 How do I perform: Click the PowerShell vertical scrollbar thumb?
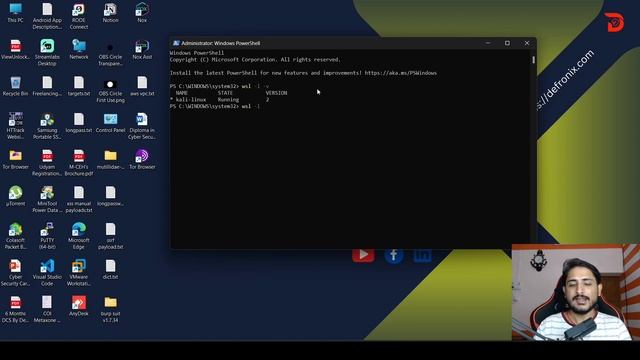point(533,60)
